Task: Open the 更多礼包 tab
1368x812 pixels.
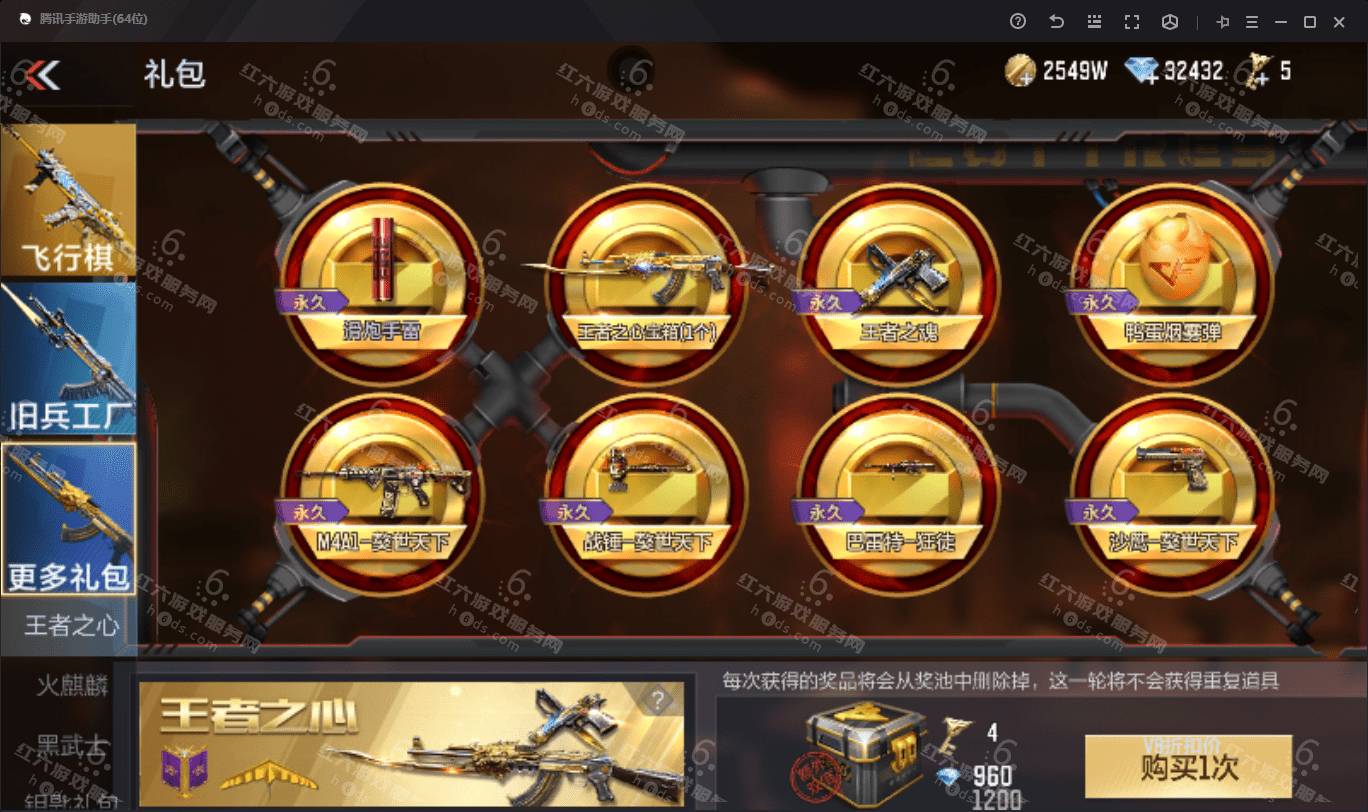Action: (x=68, y=518)
